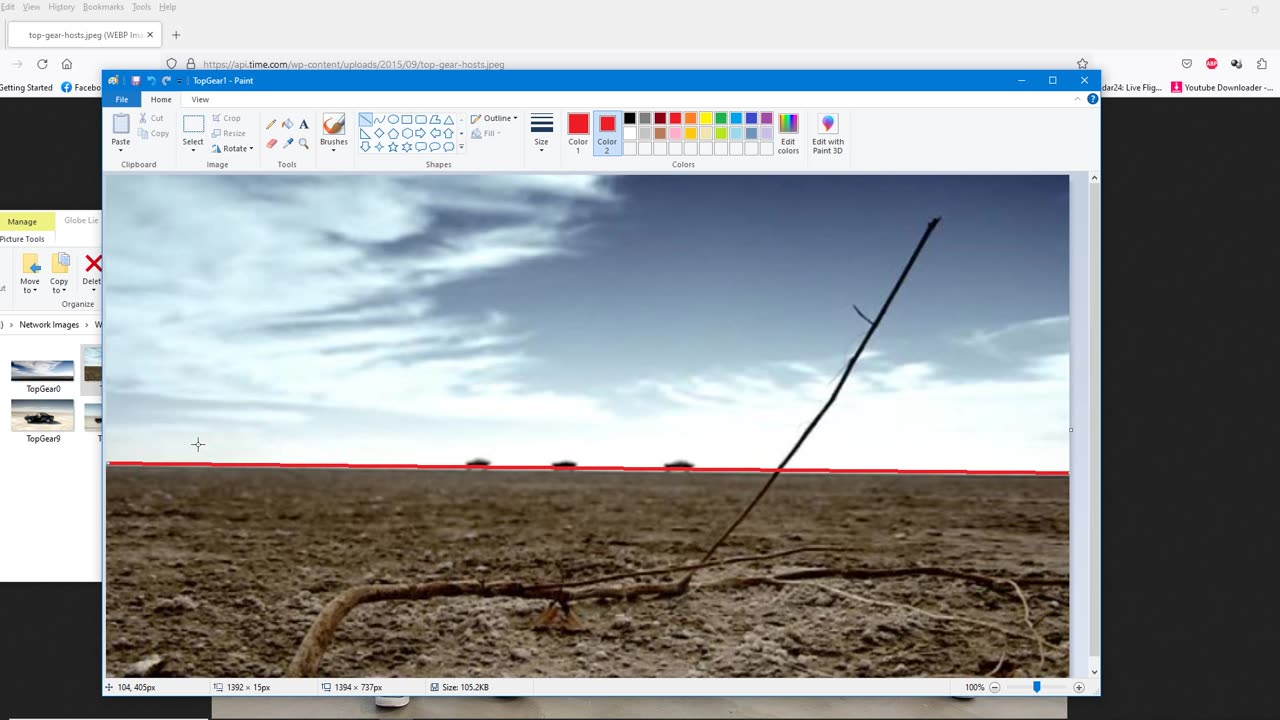Select the Color picker eyedropper tool
The image size is (1280, 720).
click(x=288, y=143)
